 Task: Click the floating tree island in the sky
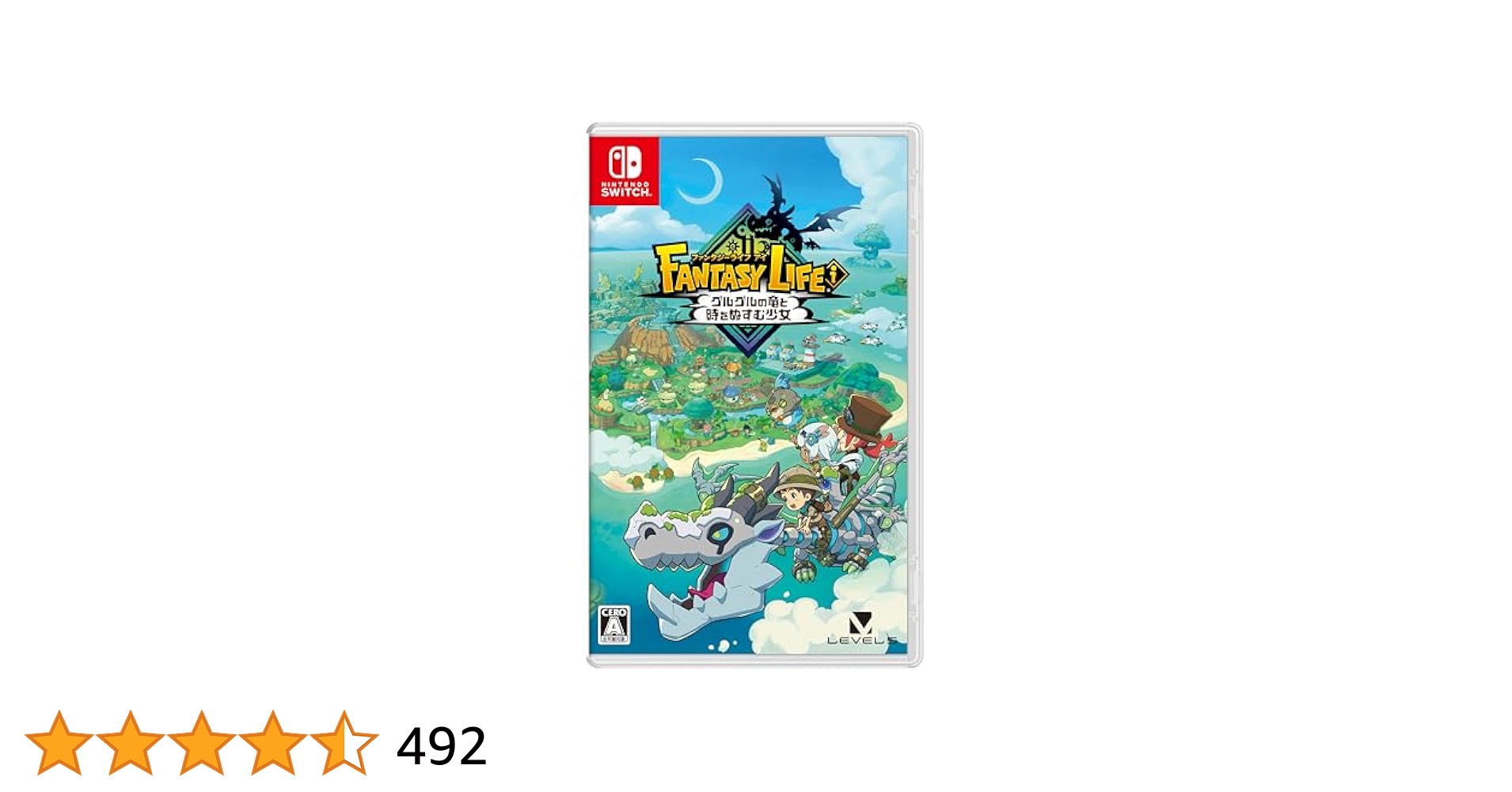874,243
